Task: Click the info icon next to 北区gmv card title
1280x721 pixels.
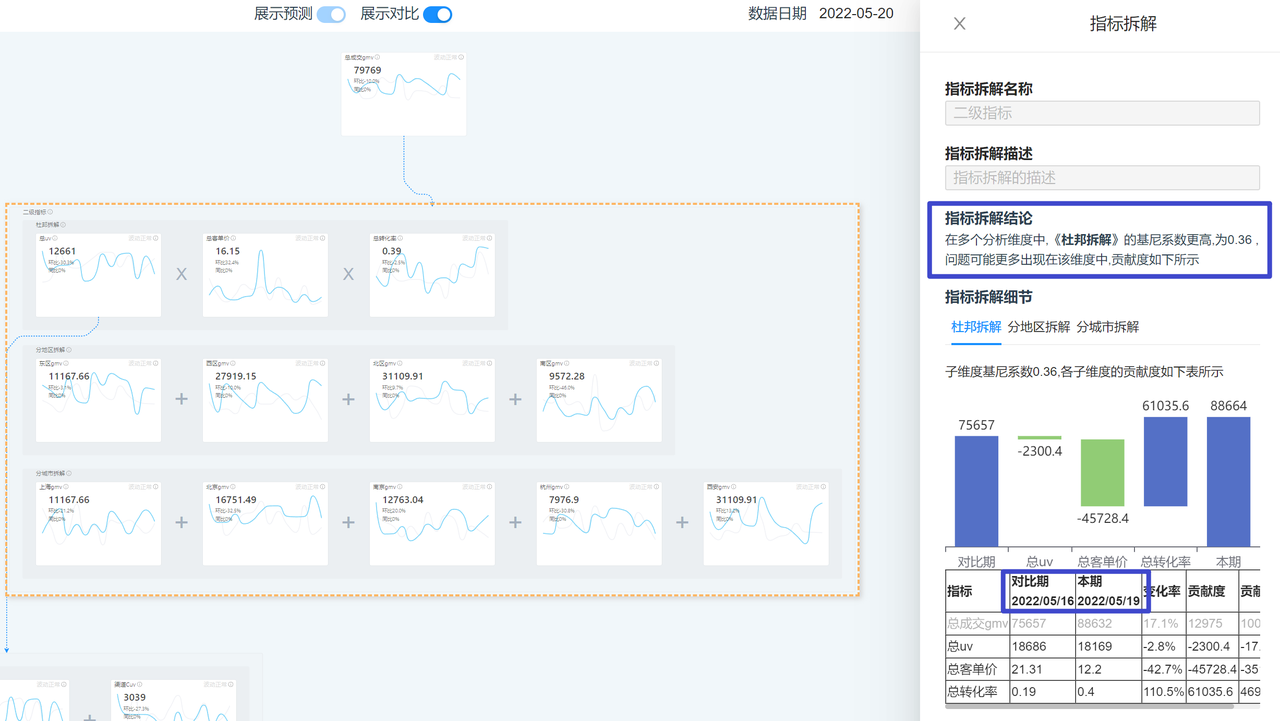Action: point(400,364)
